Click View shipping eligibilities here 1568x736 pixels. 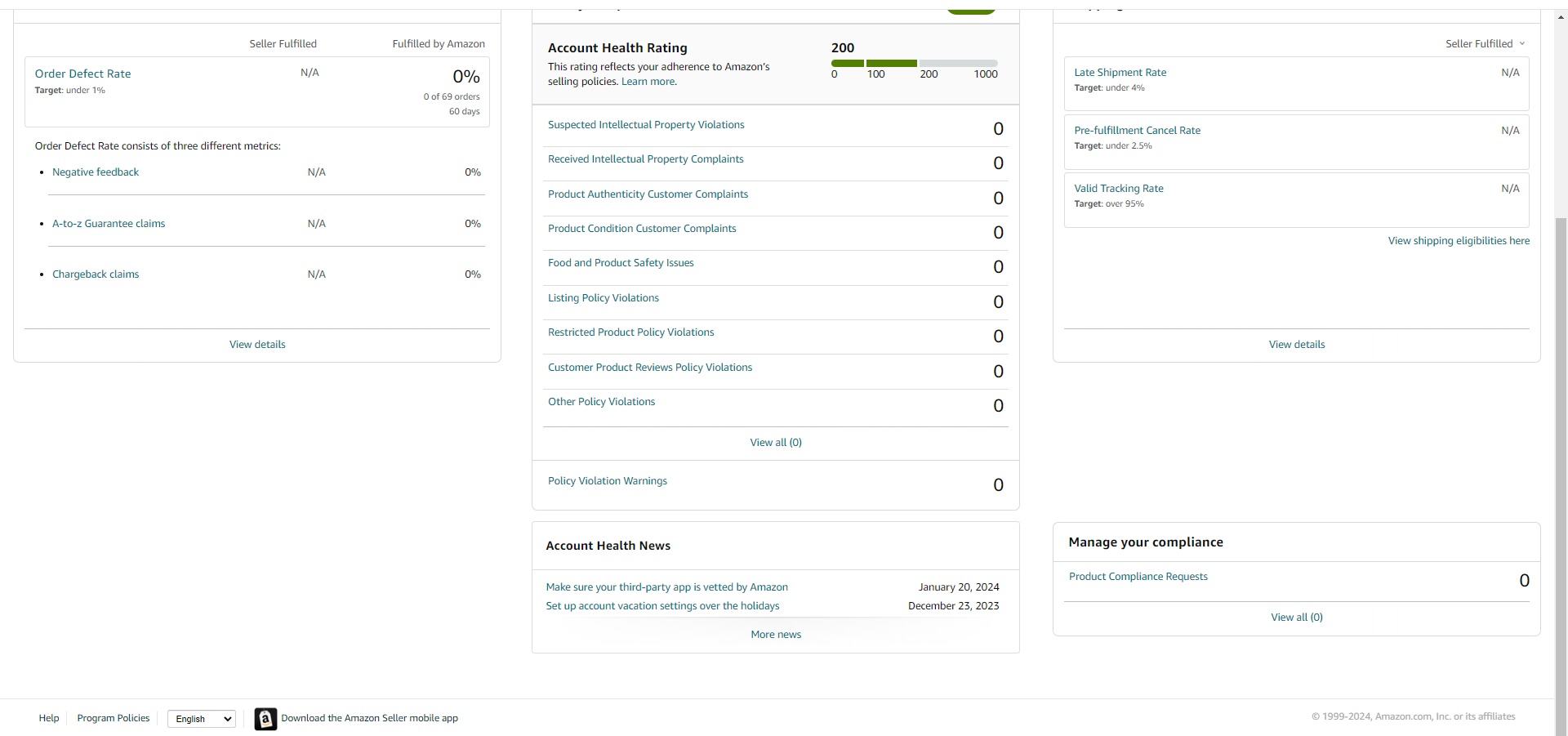tap(1459, 241)
